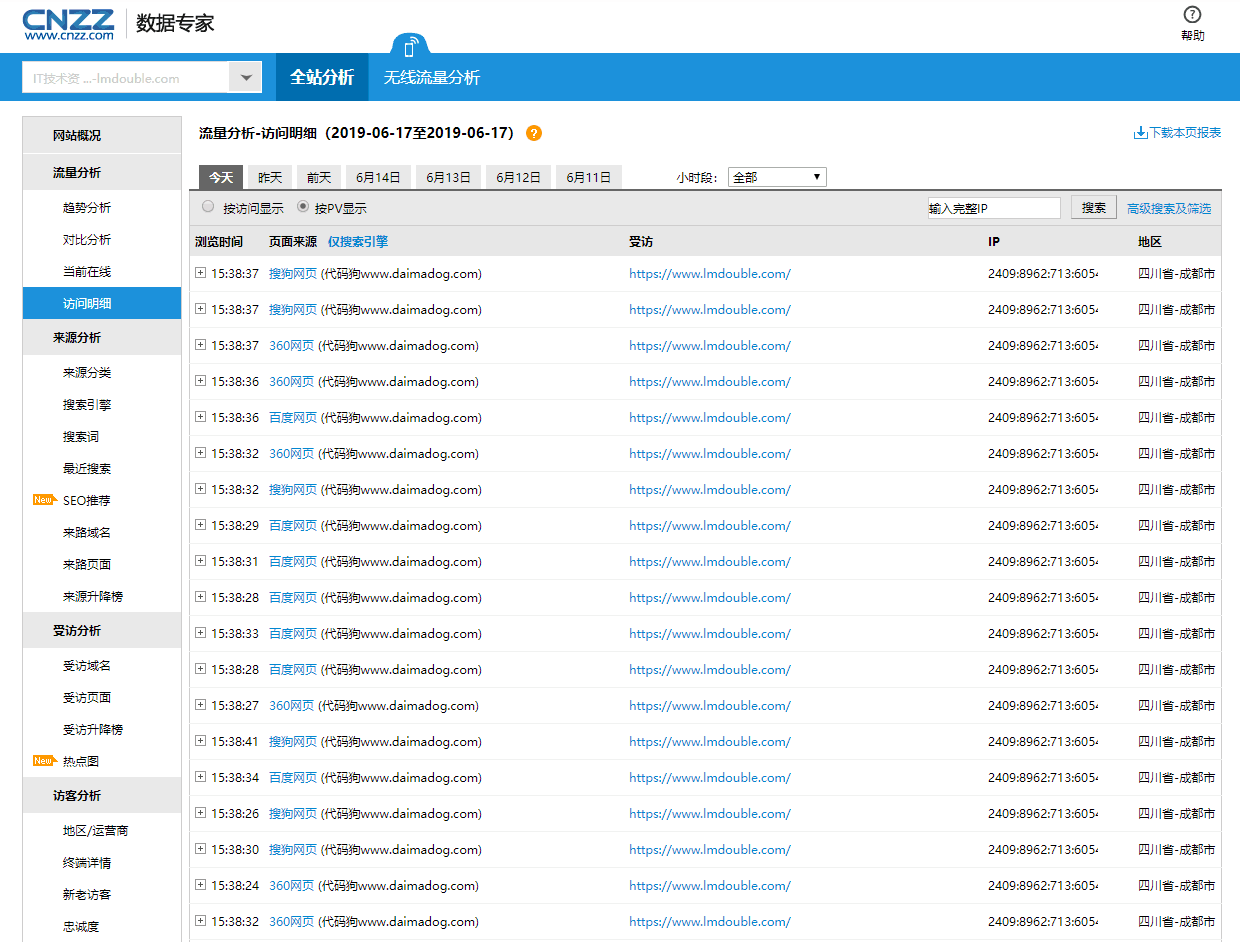Switch to the 昨天 date tab

[x=270, y=177]
